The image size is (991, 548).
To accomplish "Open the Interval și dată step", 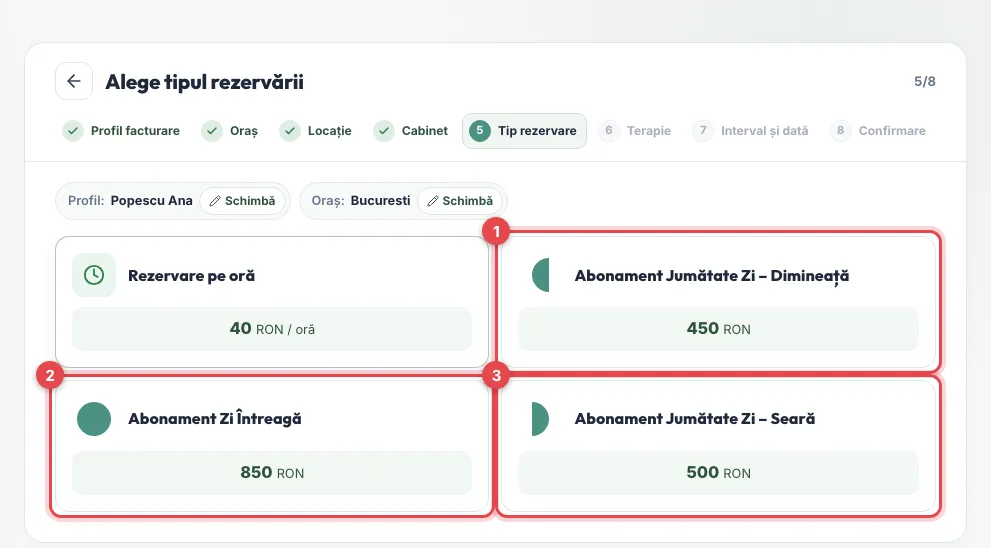I will click(751, 131).
